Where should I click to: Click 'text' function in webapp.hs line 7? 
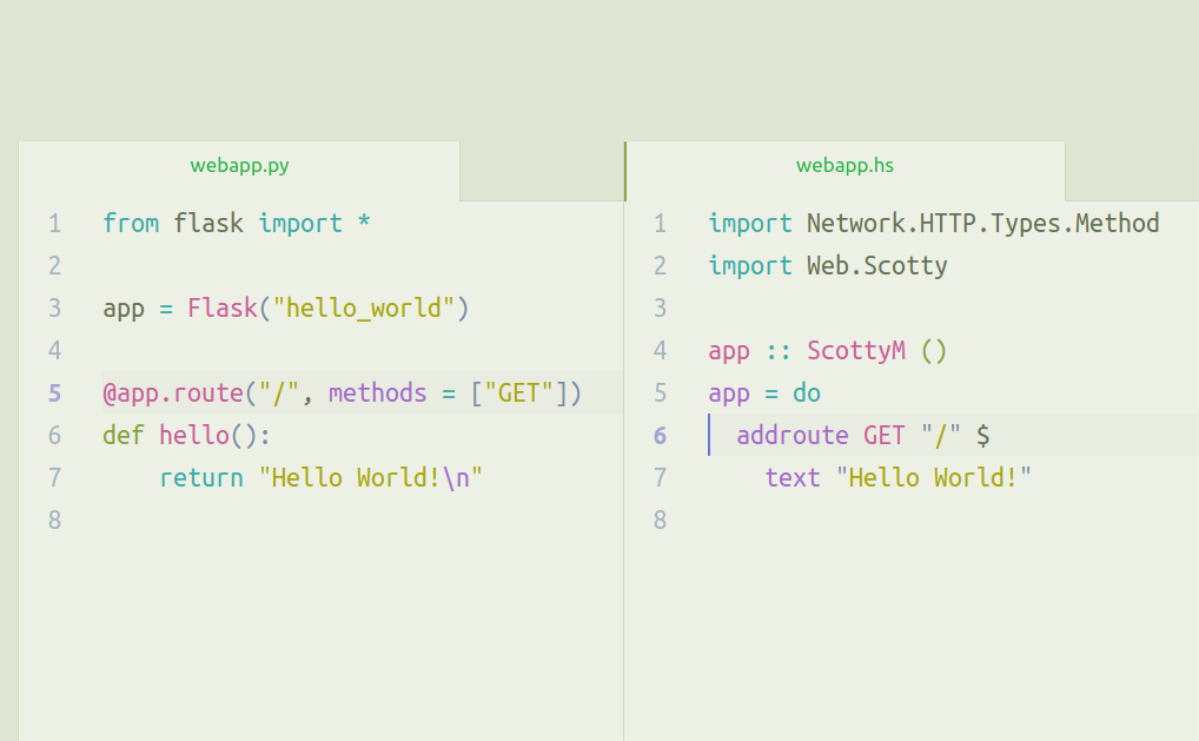[792, 478]
